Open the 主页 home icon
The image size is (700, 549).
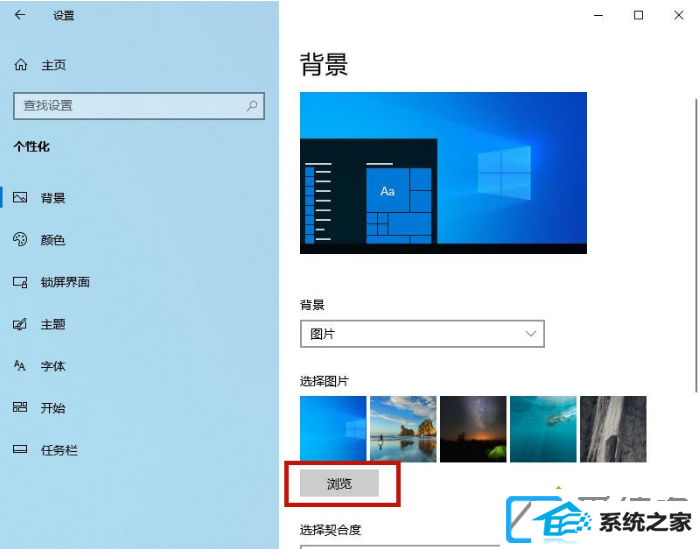pyautogui.click(x=21, y=65)
